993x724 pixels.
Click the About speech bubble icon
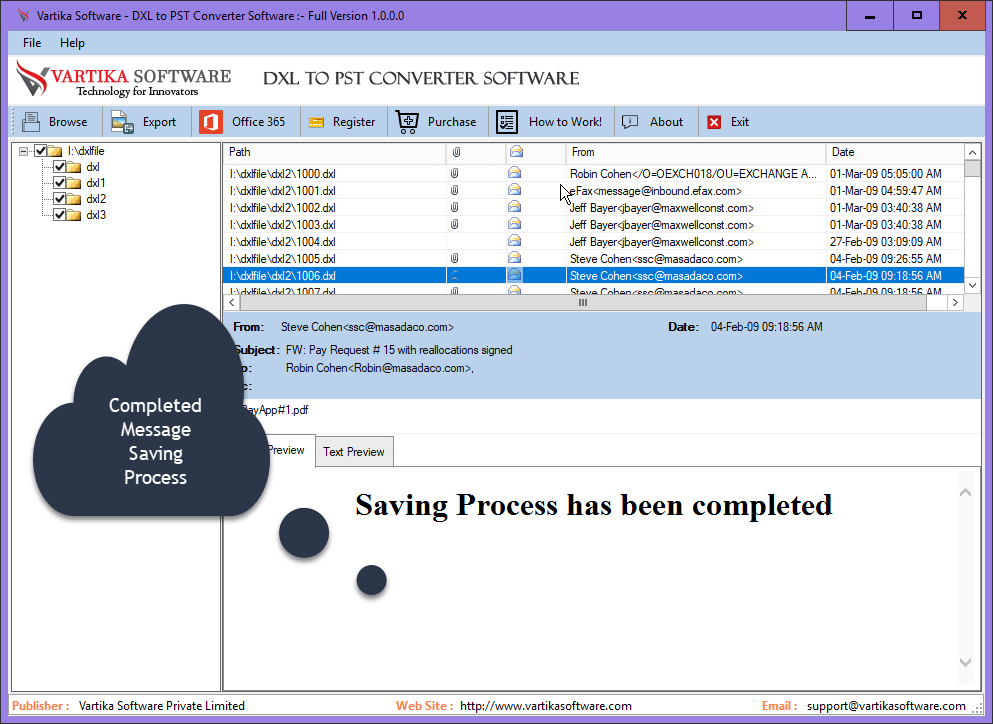630,122
